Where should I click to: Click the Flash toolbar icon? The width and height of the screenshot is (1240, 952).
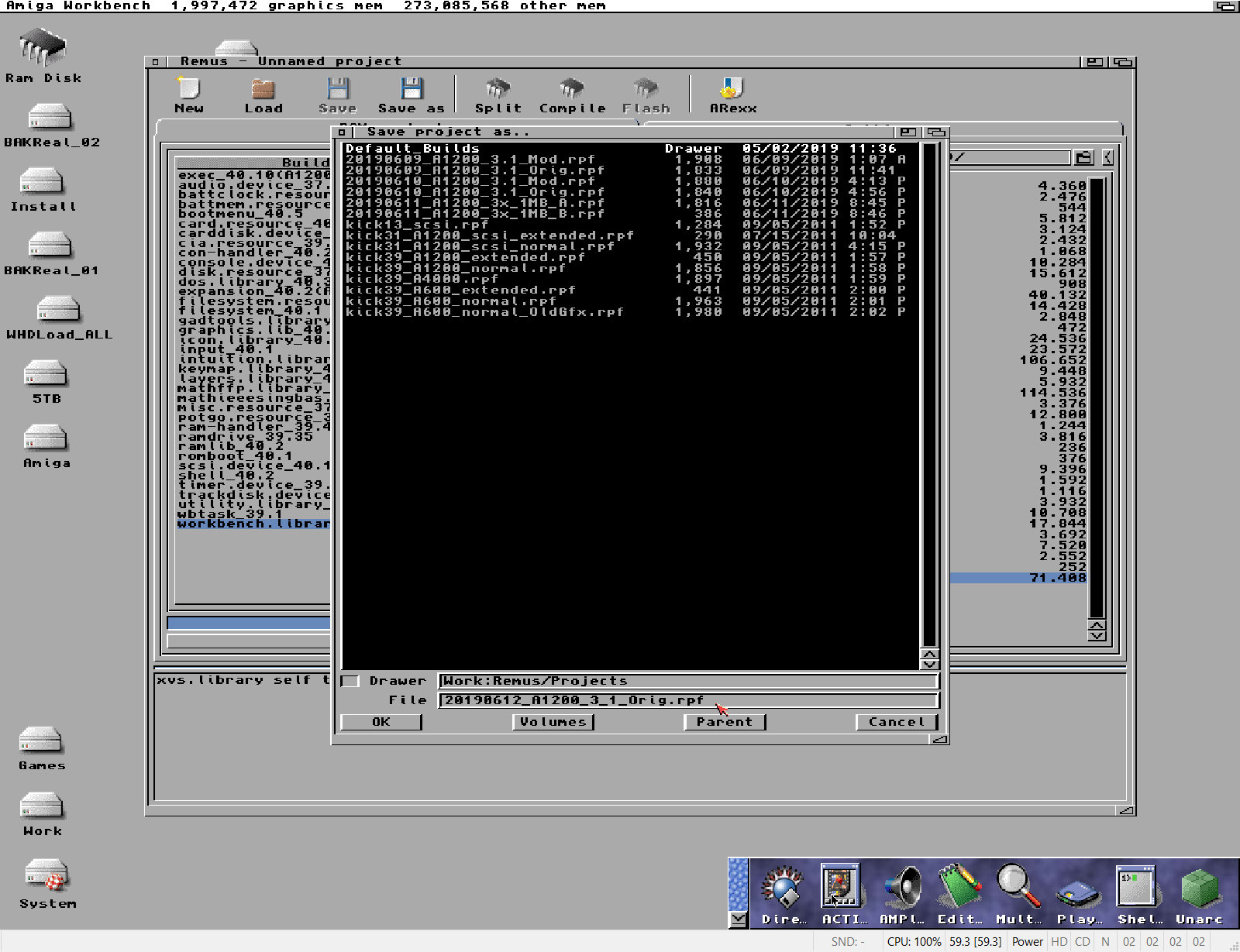pos(646,95)
